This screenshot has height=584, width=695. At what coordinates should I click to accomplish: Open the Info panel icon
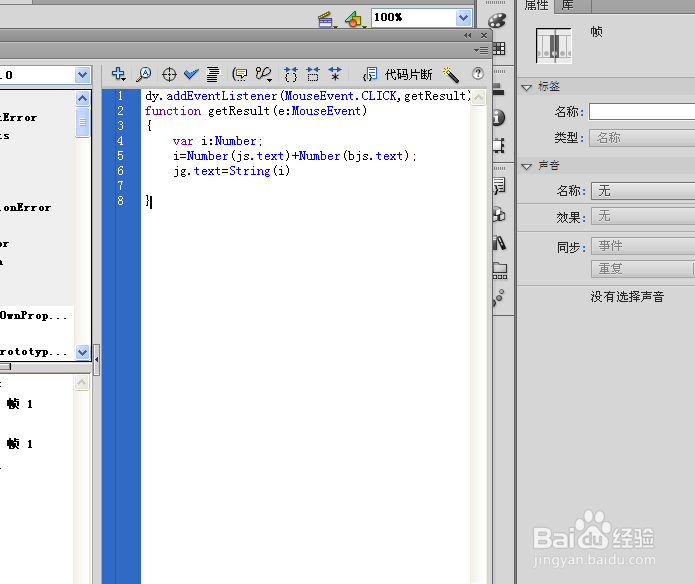click(499, 118)
